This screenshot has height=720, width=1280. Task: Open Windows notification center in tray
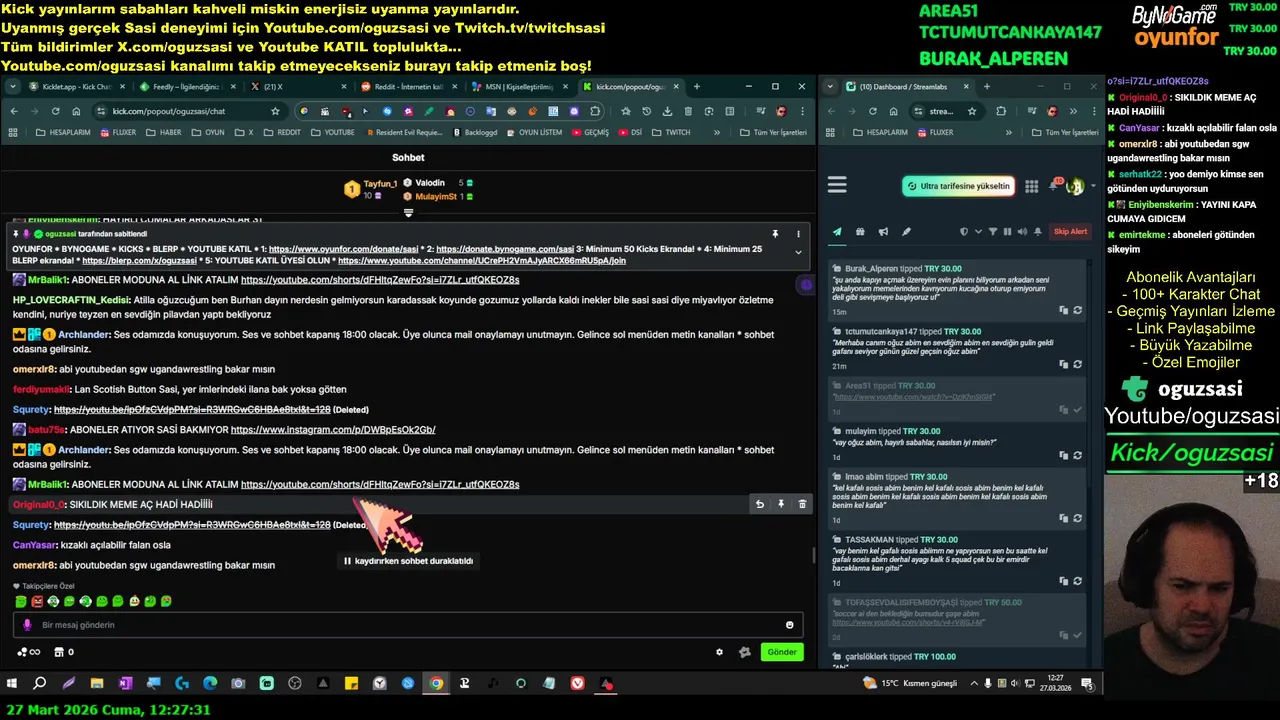coord(1087,684)
